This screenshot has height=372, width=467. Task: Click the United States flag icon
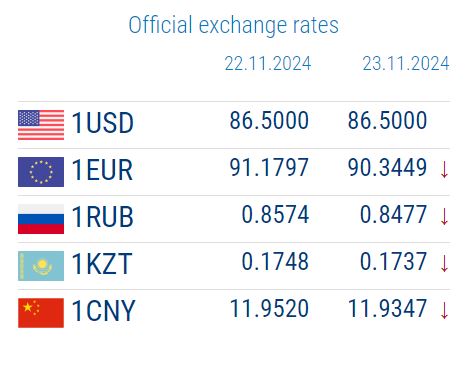[41, 125]
